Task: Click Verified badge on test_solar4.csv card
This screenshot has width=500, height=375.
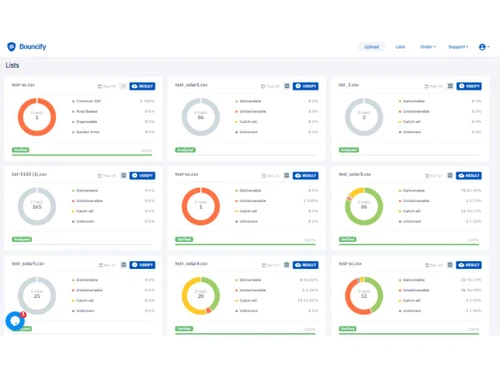Action: coord(184,329)
